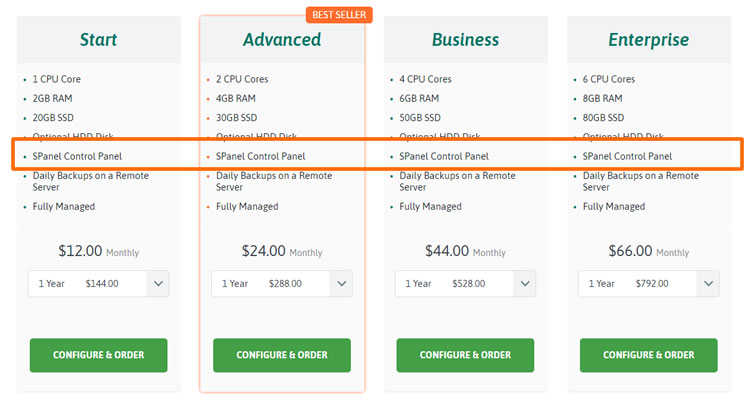Select the Start plan heading

point(98,40)
